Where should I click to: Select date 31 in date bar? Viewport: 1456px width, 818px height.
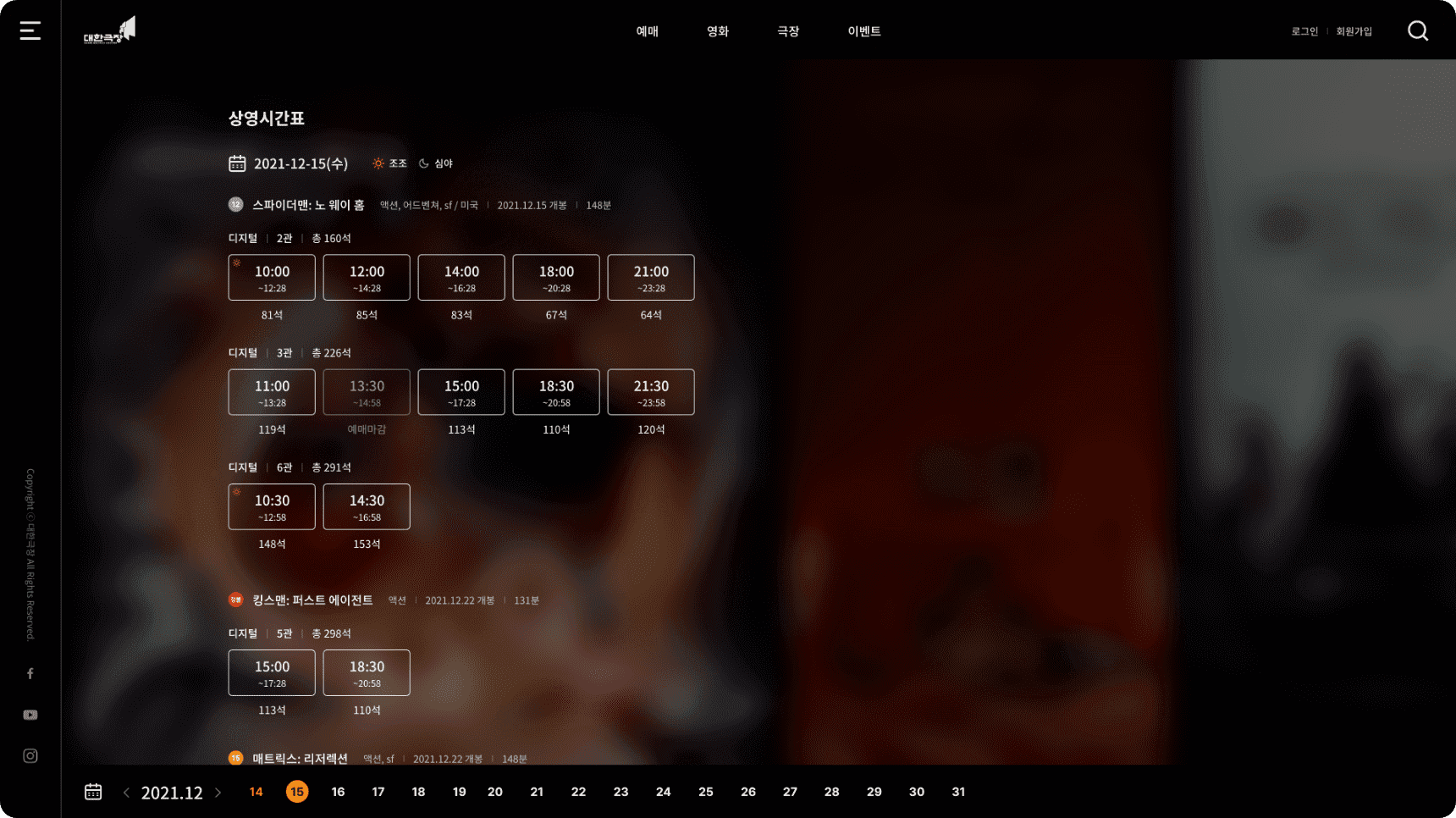coord(958,792)
